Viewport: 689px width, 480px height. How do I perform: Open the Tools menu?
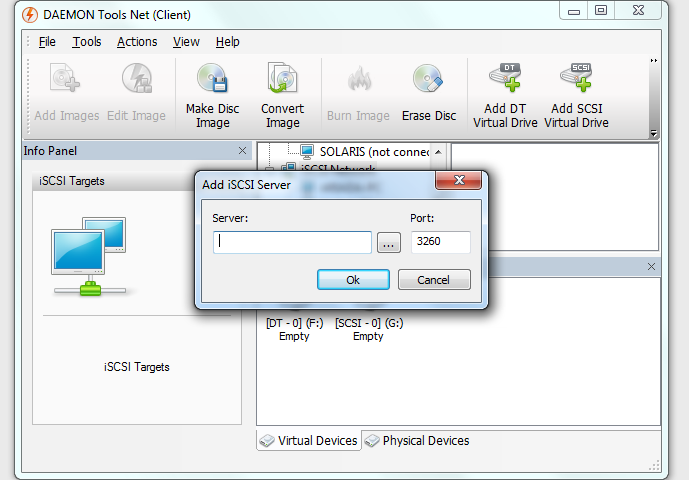point(87,42)
